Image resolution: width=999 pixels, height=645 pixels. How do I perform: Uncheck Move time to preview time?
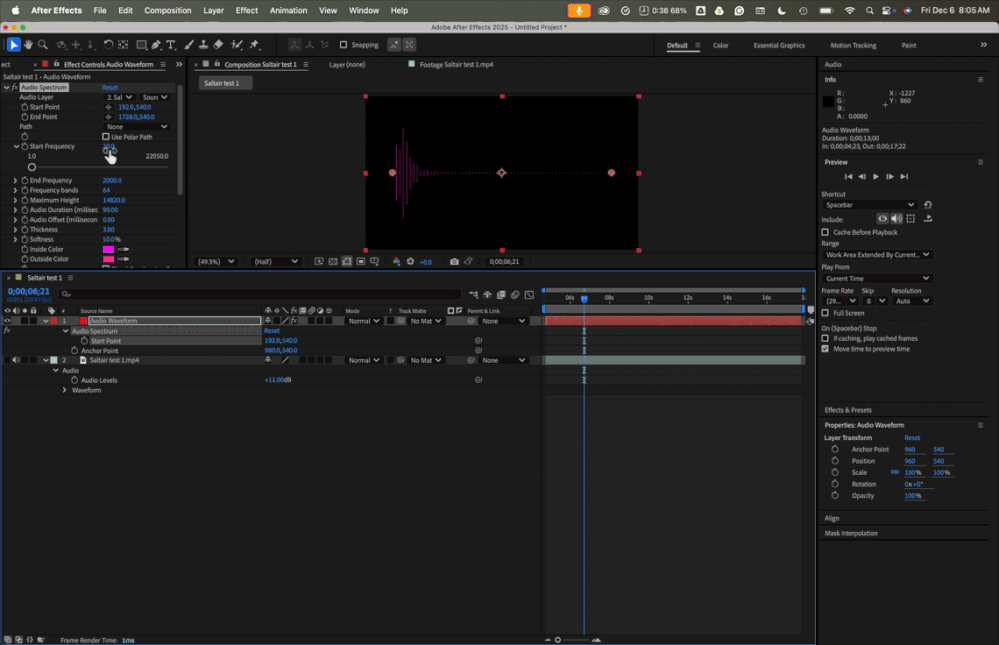pos(825,349)
